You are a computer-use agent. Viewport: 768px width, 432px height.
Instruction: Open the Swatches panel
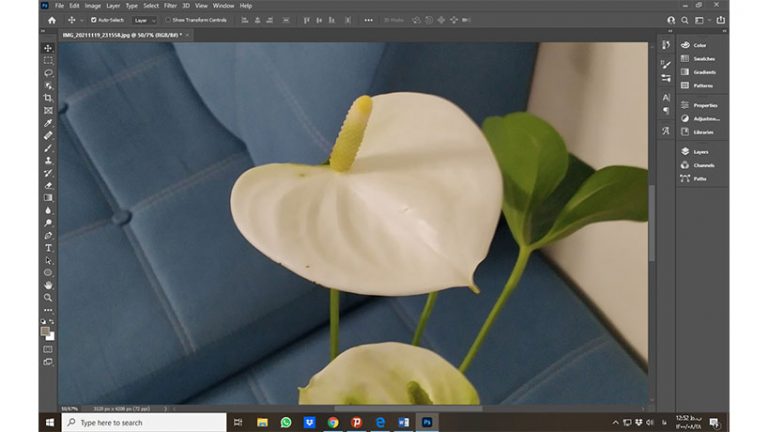tap(703, 58)
